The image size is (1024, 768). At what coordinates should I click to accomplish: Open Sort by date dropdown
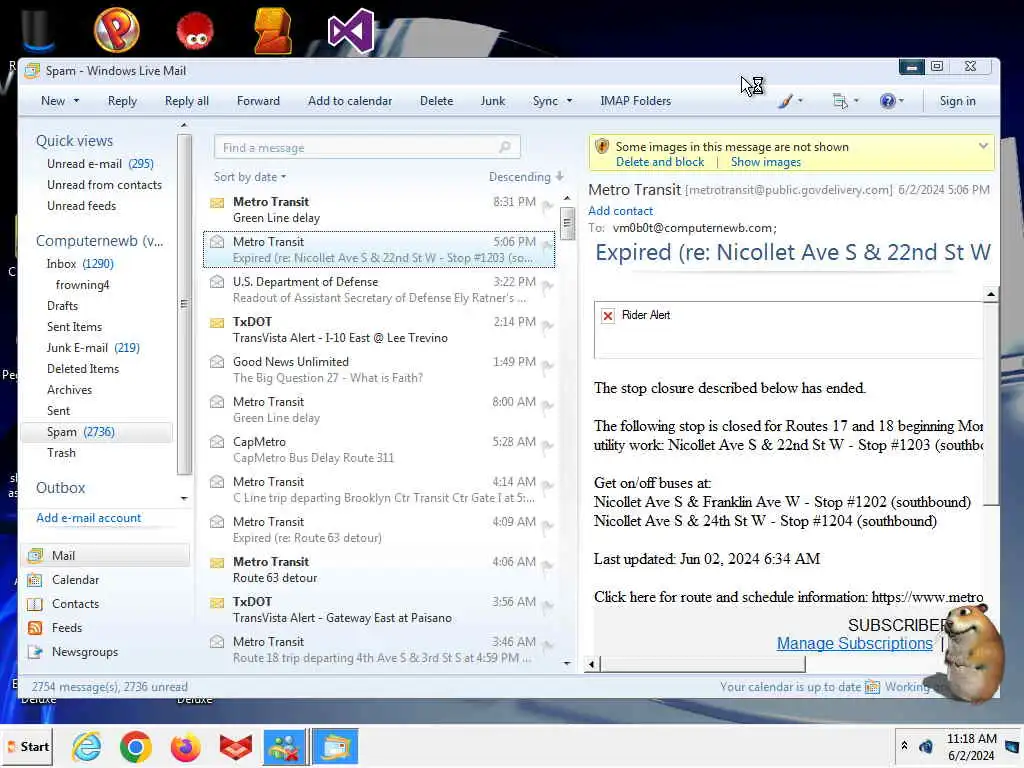250,177
